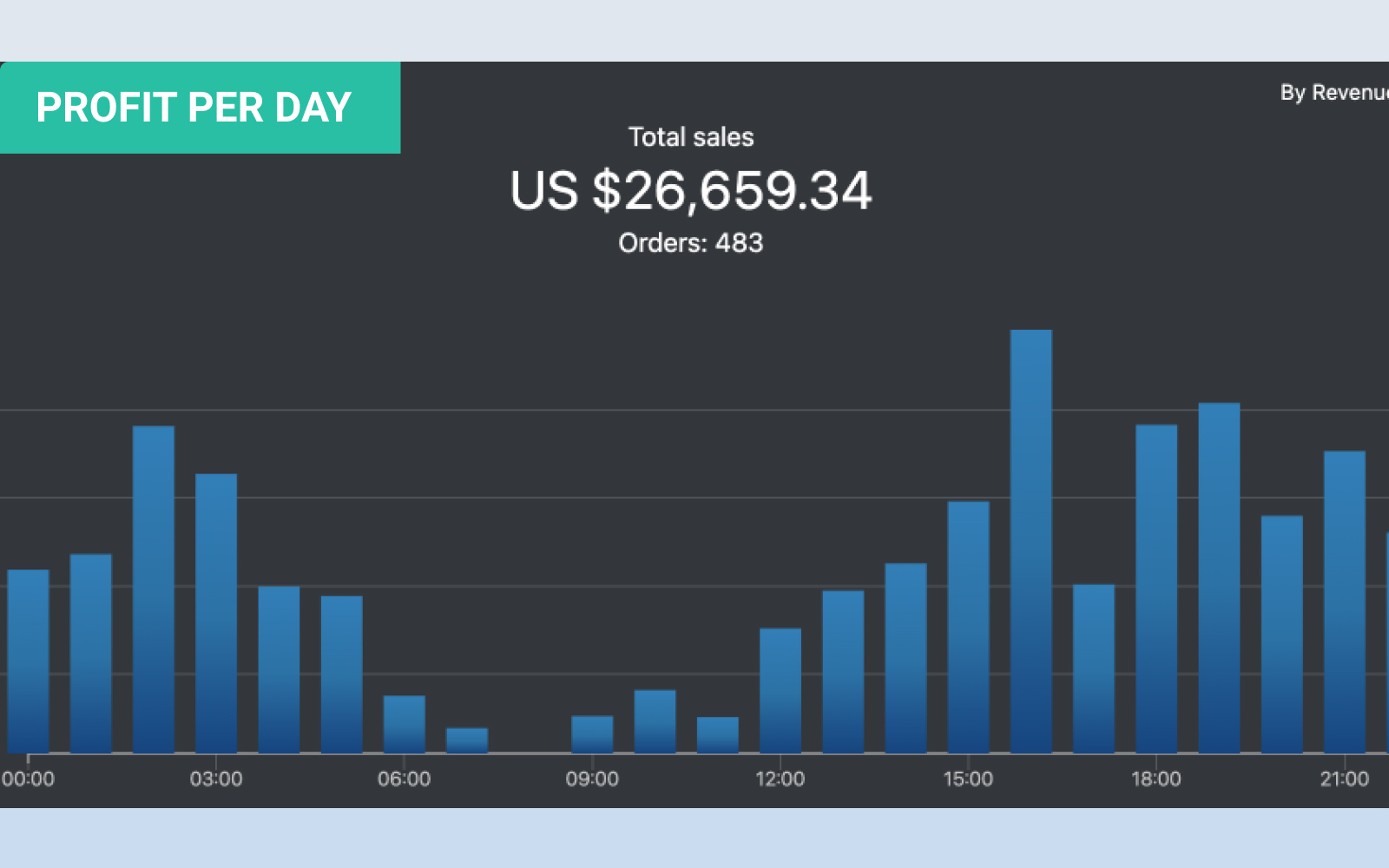Click the 12:00 axis label
This screenshot has height=868, width=1389.
780,779
